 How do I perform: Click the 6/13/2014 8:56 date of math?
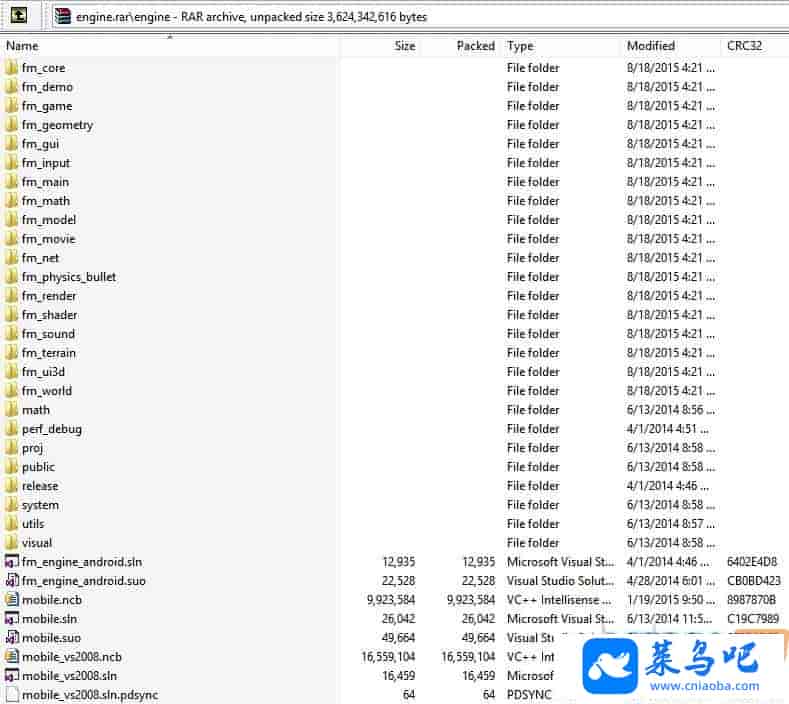671,410
